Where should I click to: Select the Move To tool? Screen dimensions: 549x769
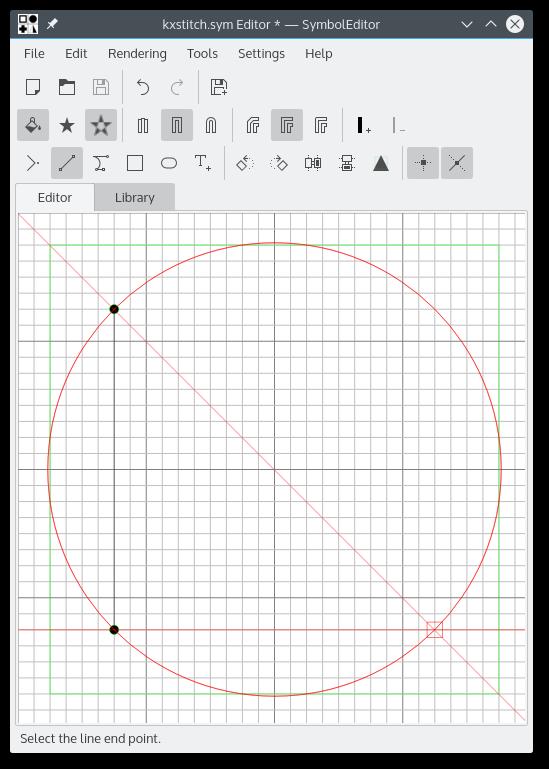click(x=33, y=163)
